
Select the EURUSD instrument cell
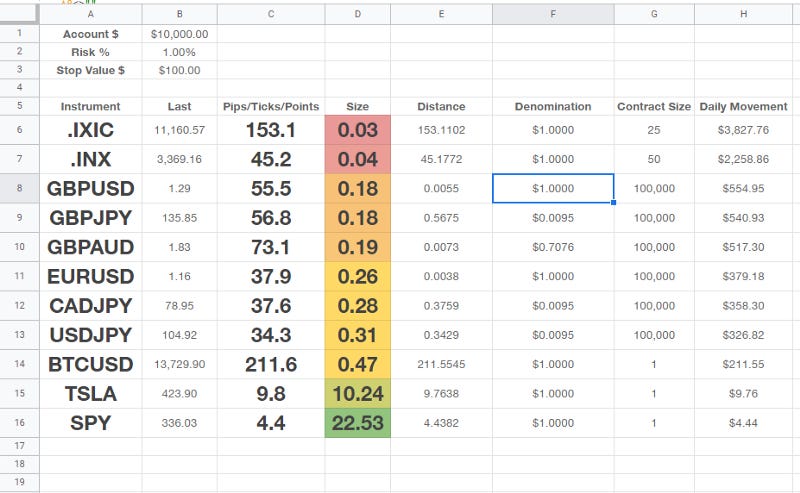click(x=91, y=277)
